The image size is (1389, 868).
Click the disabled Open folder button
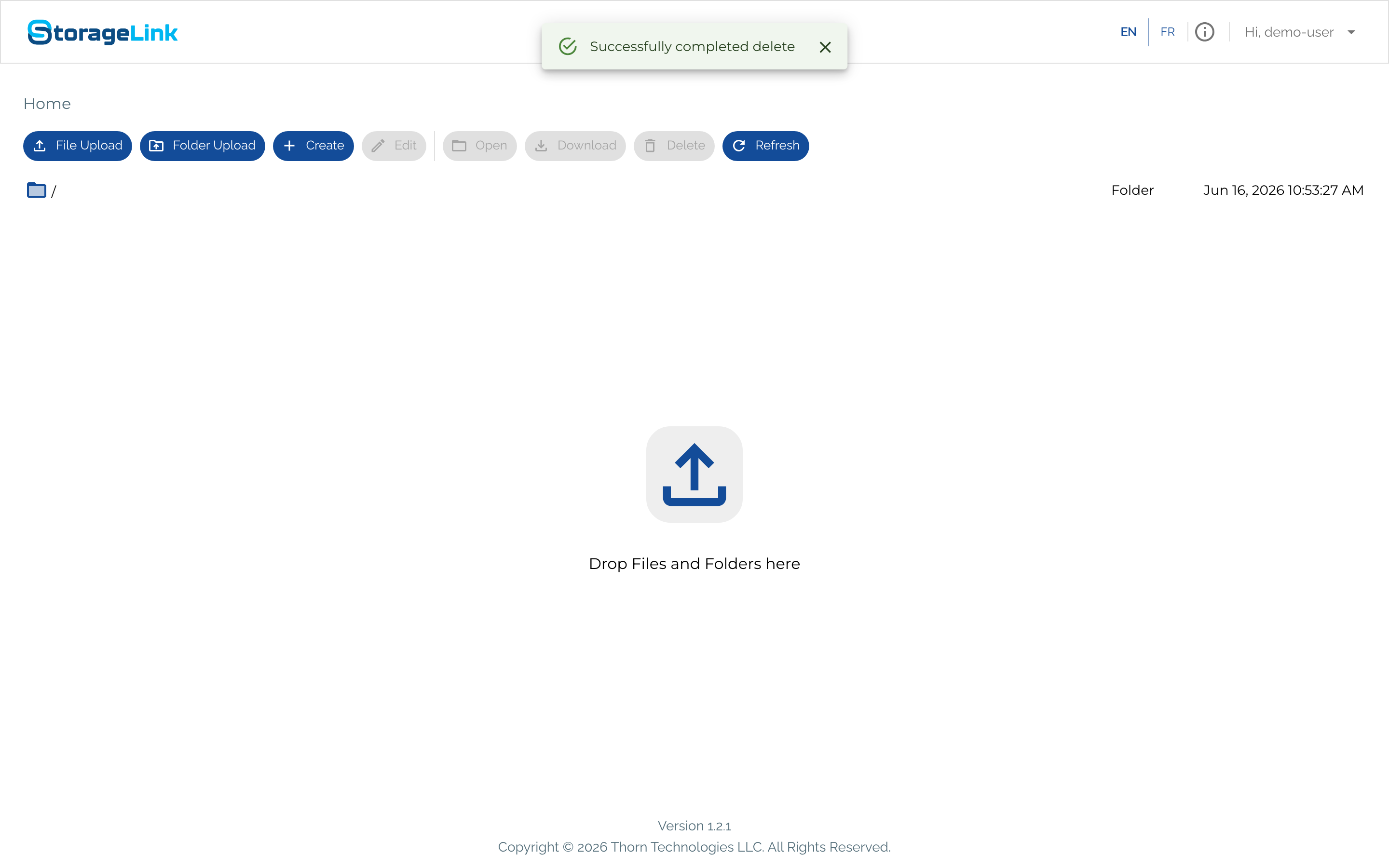479,146
